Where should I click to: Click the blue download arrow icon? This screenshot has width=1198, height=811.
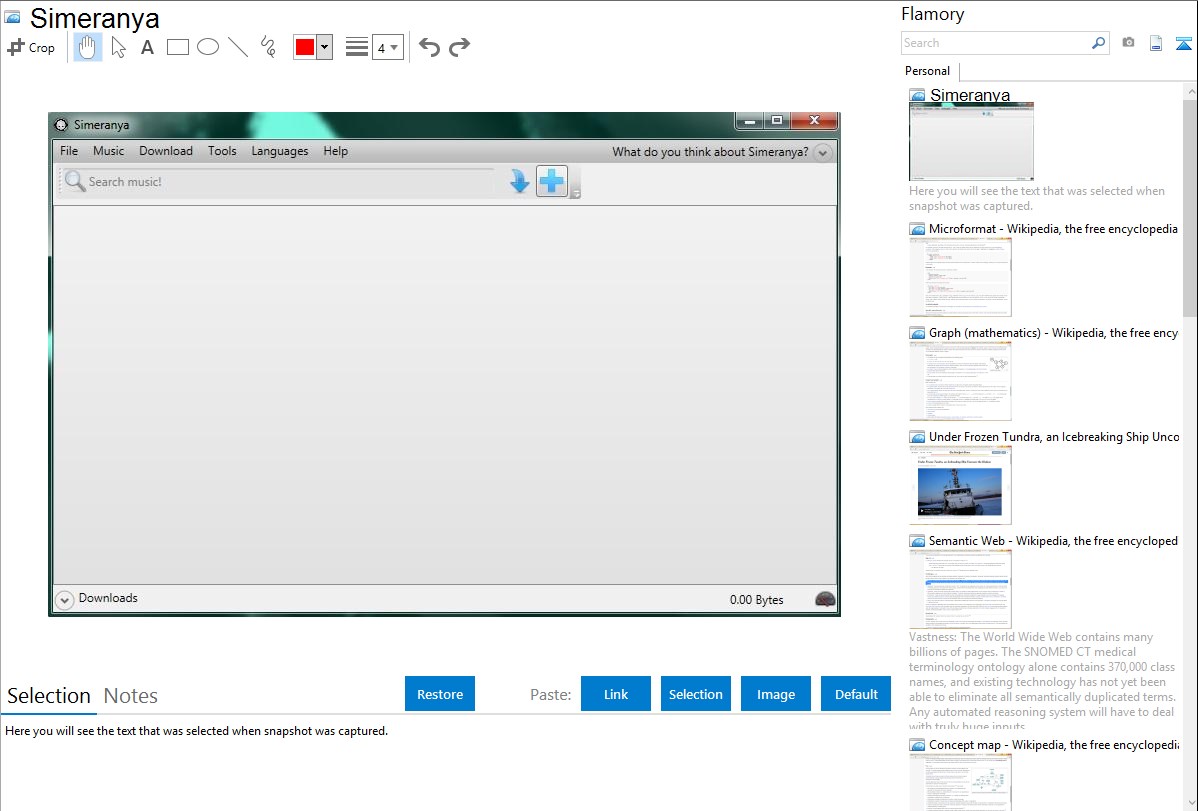click(520, 182)
